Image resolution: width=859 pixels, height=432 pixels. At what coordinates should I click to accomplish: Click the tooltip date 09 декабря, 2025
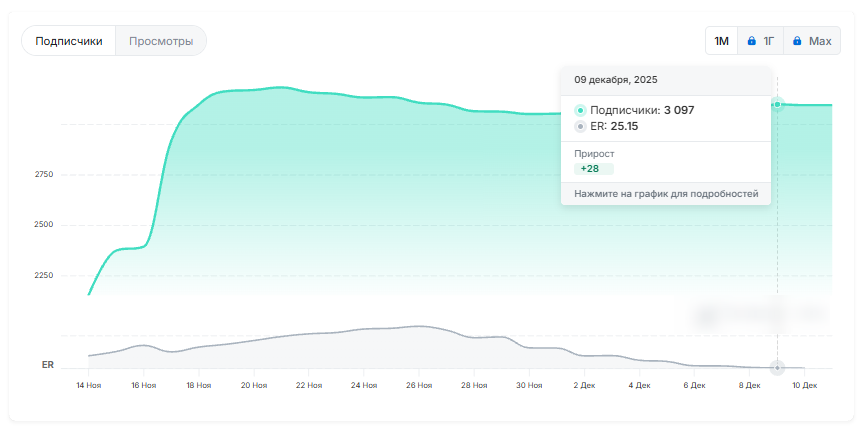(x=616, y=79)
